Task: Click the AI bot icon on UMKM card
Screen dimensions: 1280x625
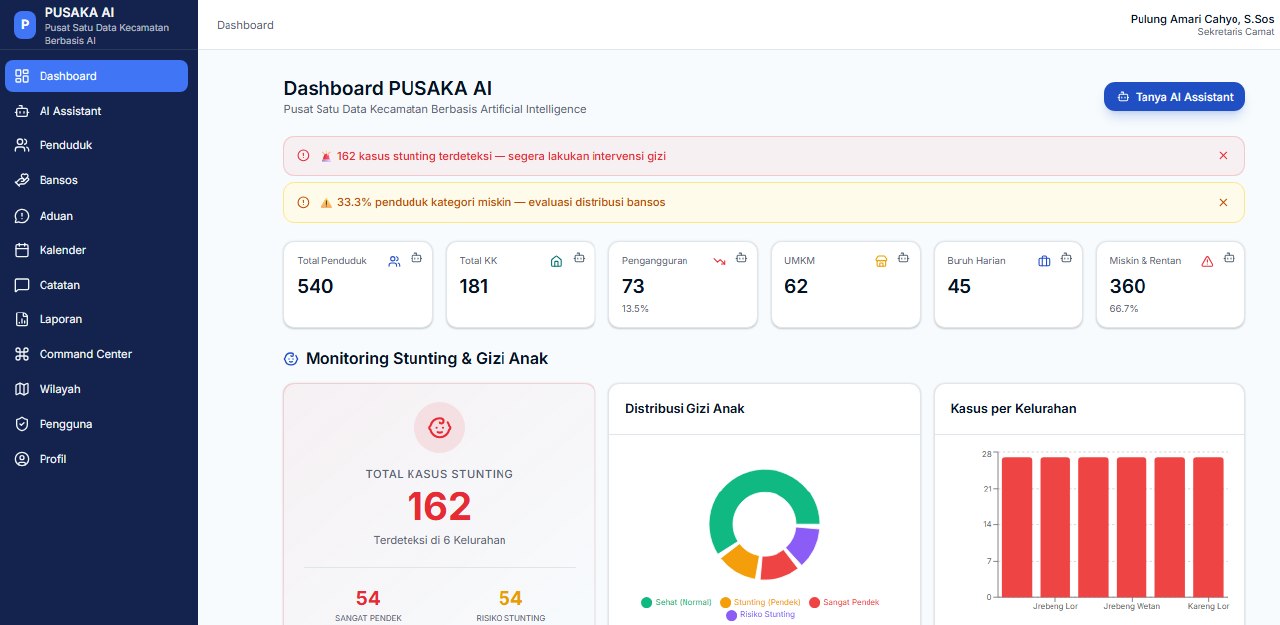Action: coord(904,258)
